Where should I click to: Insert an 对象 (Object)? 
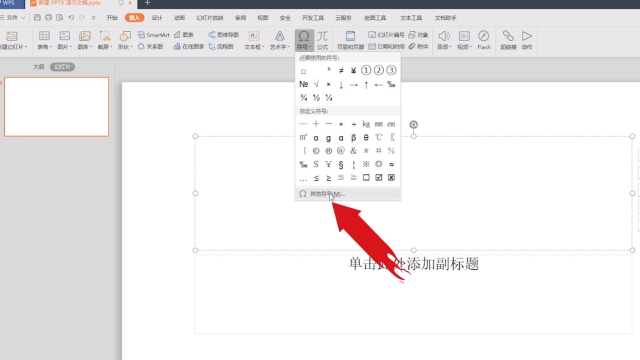click(x=418, y=35)
